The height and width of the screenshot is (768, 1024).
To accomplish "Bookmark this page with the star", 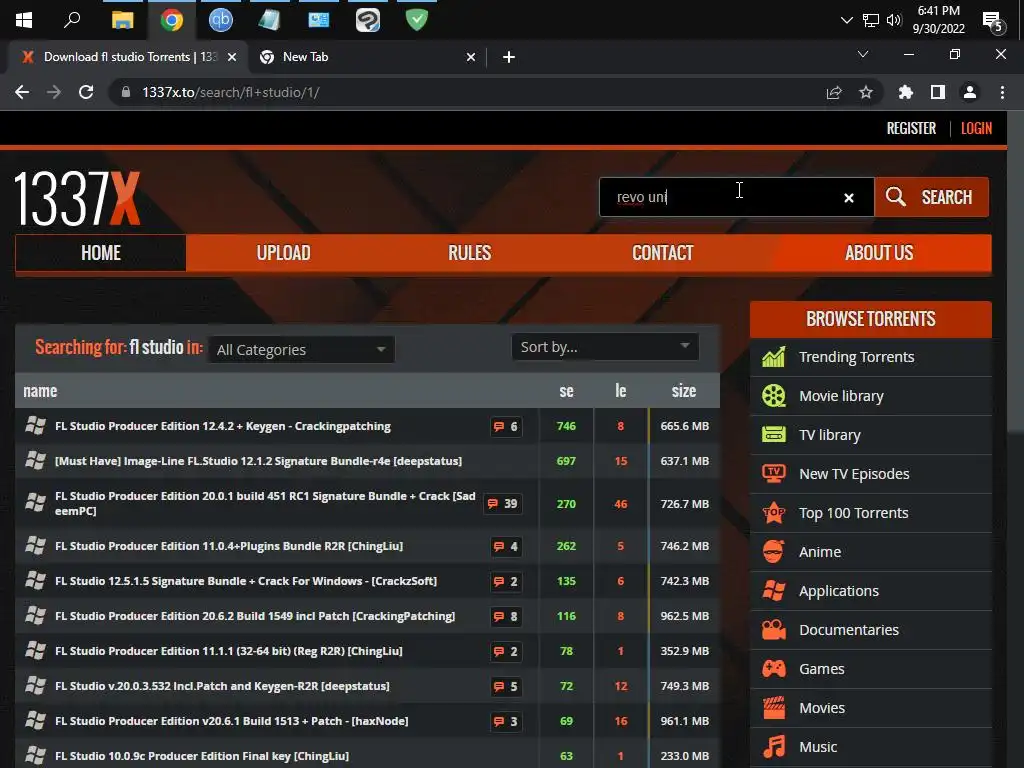I will pos(866,93).
